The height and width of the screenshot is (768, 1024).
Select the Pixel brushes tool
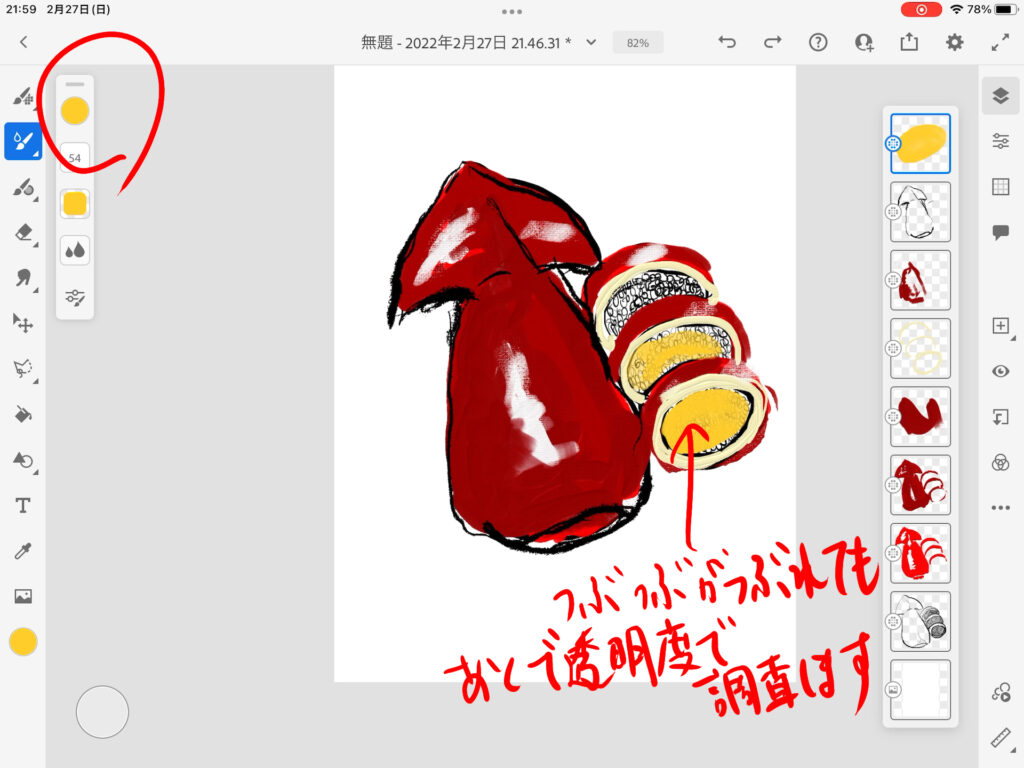[x=22, y=97]
